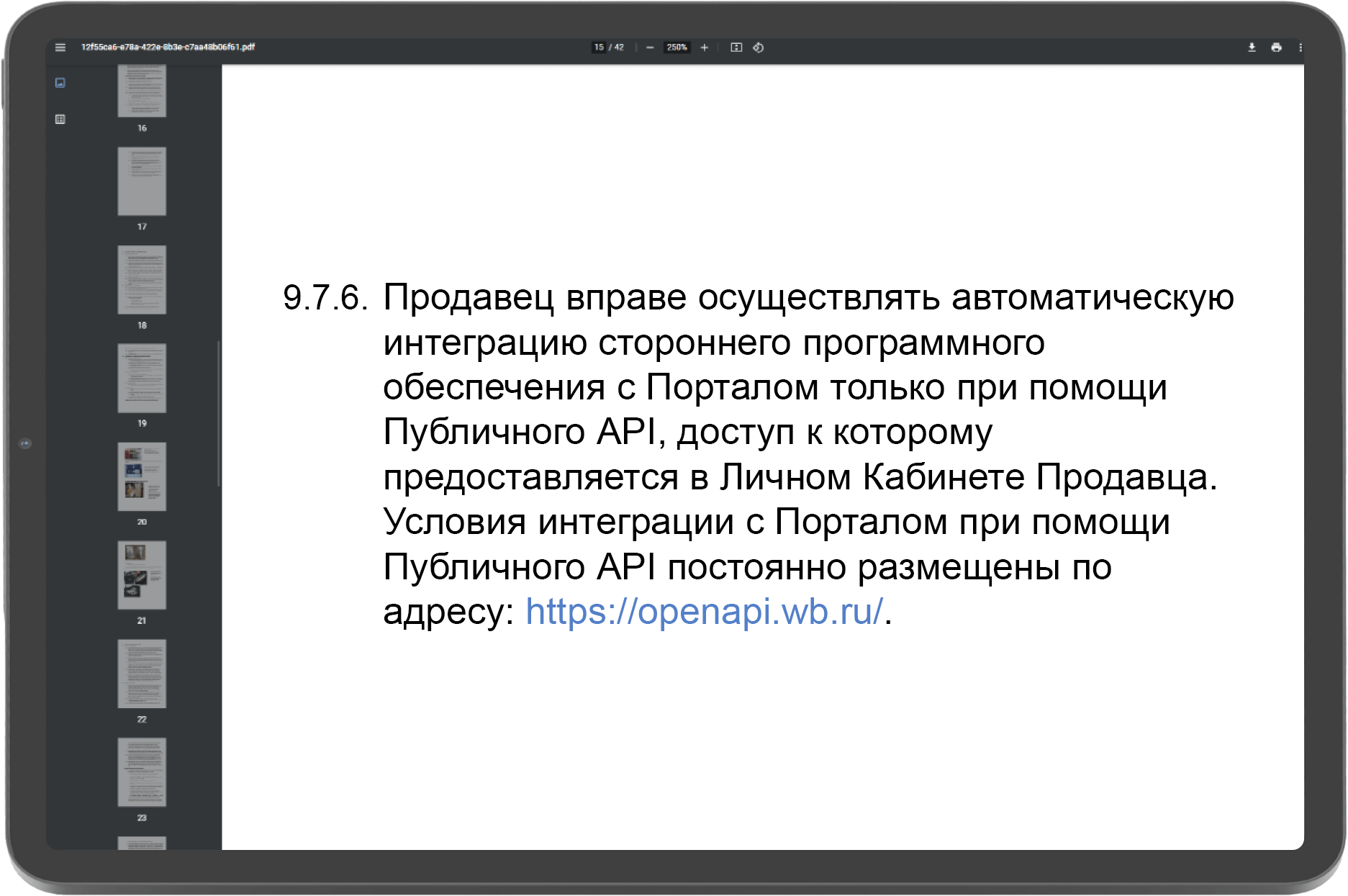Viewport: 1348px width, 896px height.
Task: Click the 250% zoom level field
Action: tap(677, 47)
